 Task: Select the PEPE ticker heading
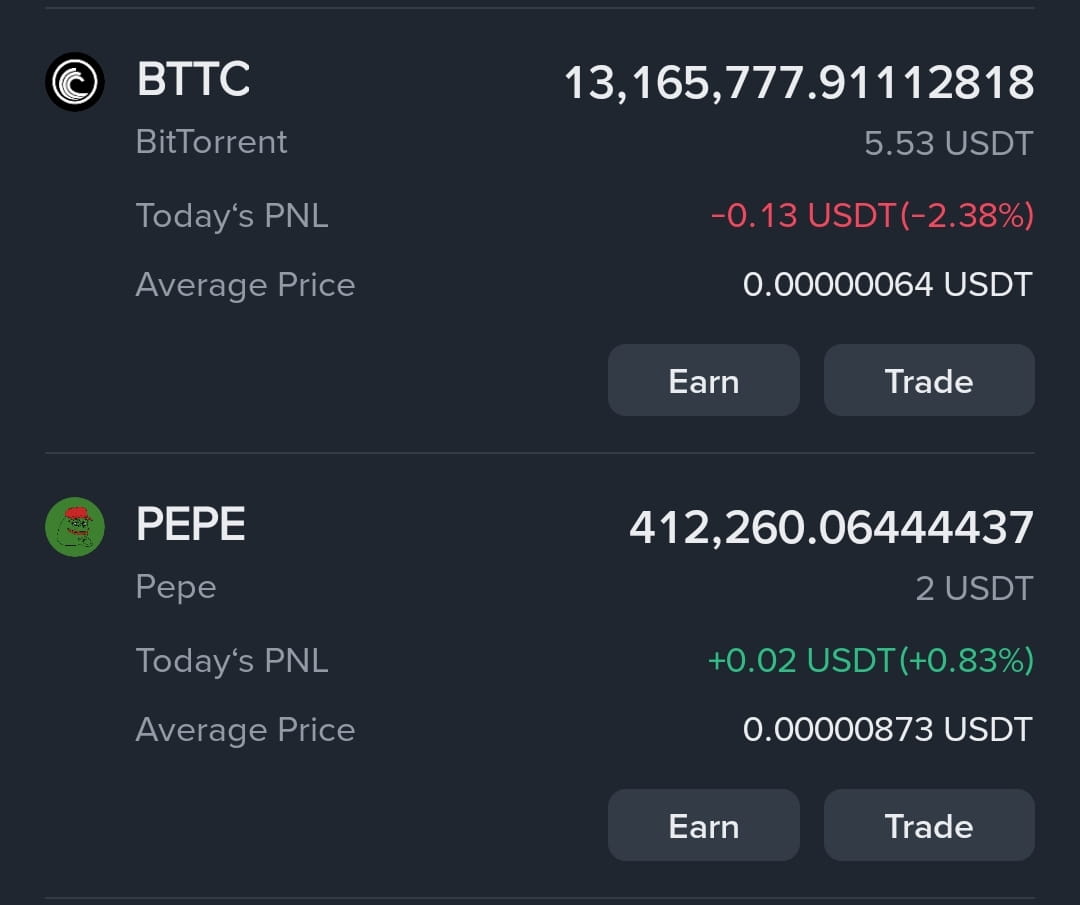tap(191, 525)
